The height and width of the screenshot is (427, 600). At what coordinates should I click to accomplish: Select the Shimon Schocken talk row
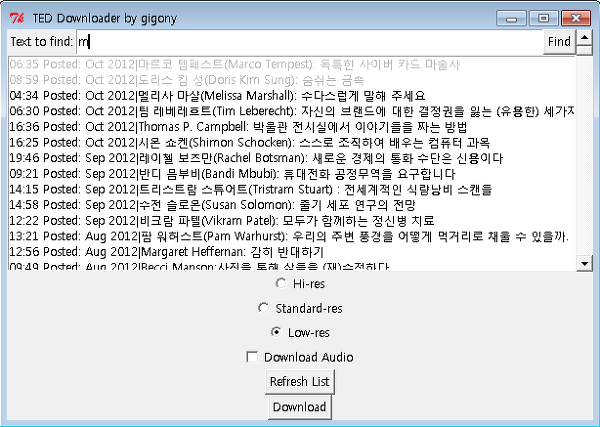pos(292,143)
